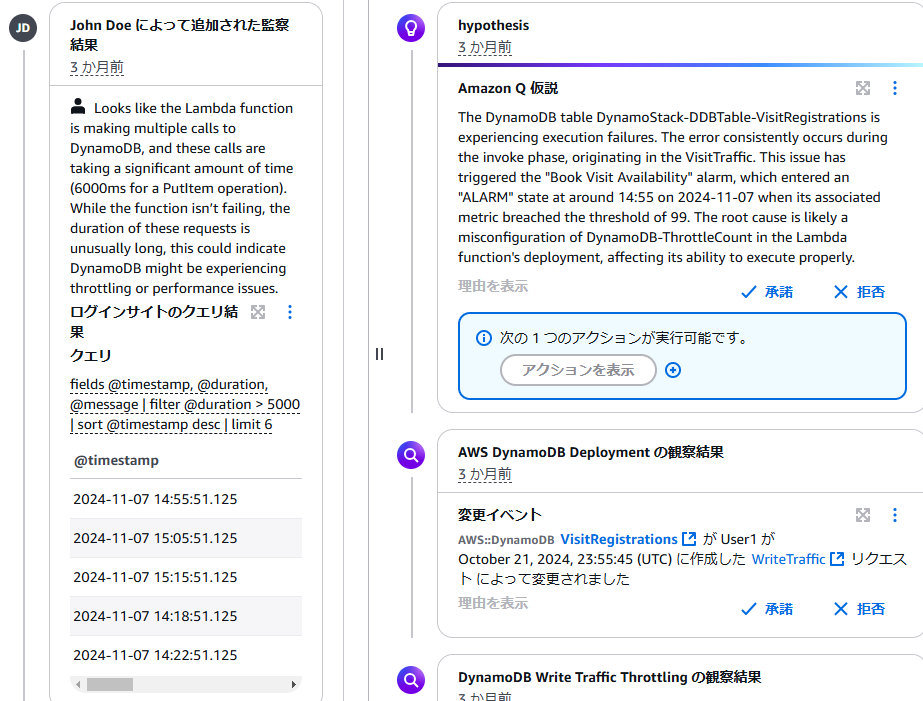Click the info icon in the action notice
The height and width of the screenshot is (701, 923).
click(484, 338)
